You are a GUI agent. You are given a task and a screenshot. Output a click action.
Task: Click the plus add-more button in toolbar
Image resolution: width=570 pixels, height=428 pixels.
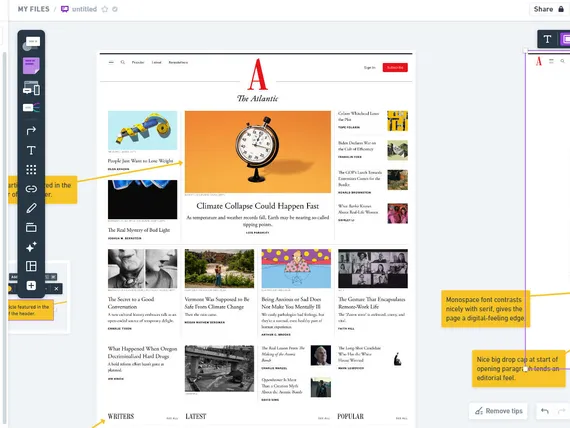[31, 285]
